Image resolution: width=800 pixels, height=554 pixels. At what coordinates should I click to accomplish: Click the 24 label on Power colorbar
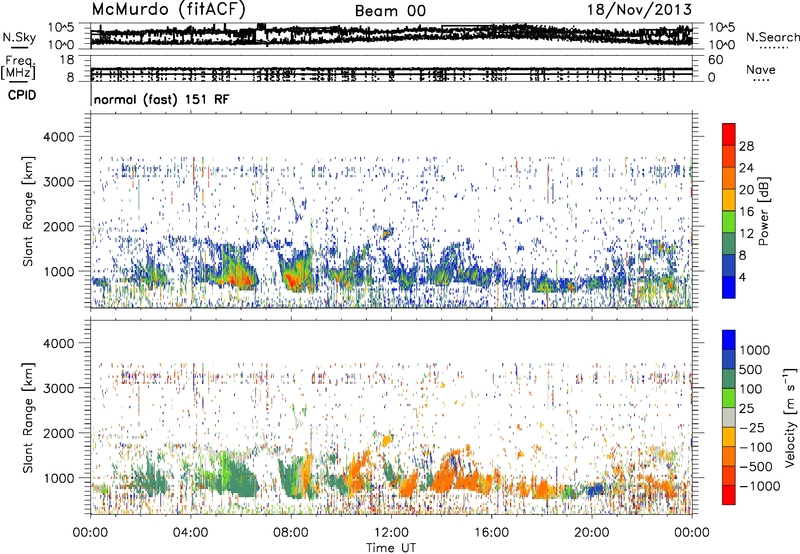point(746,168)
